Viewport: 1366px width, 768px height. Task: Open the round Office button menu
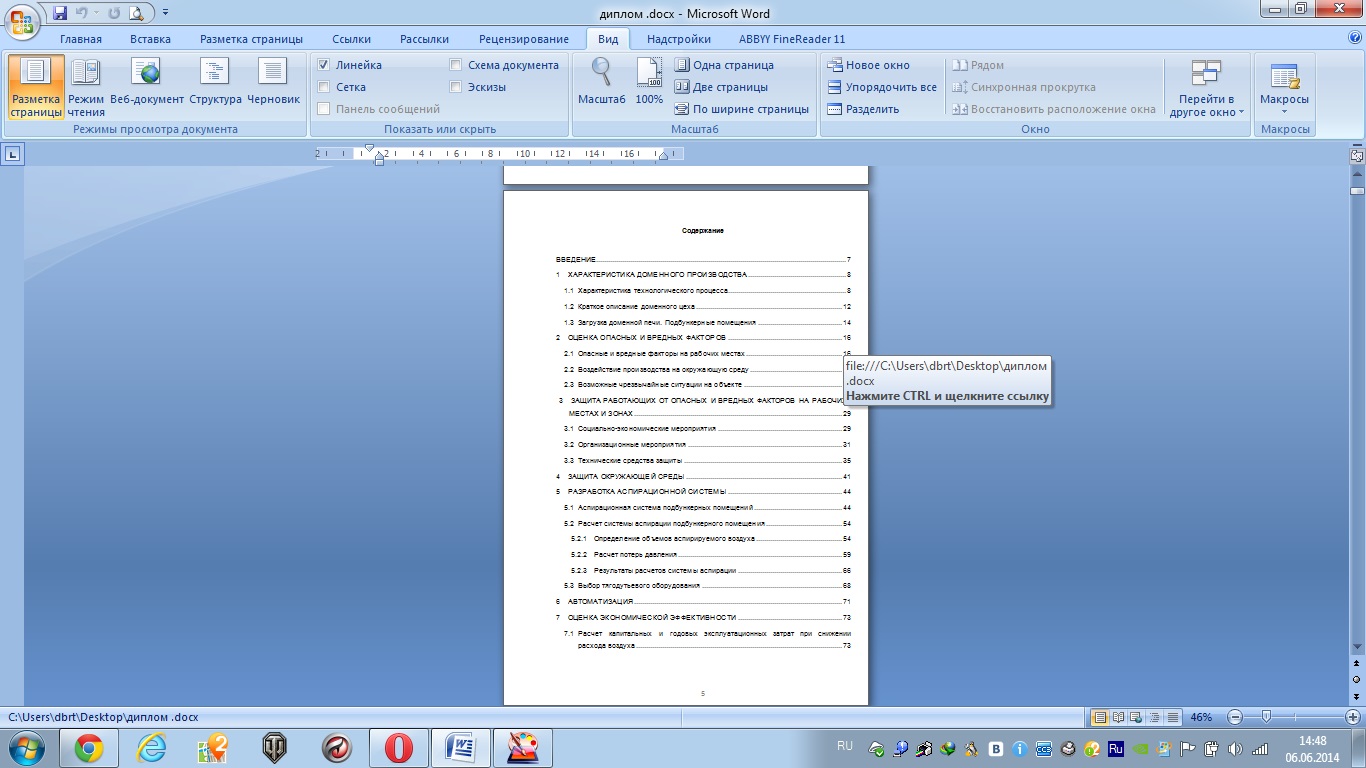point(23,20)
